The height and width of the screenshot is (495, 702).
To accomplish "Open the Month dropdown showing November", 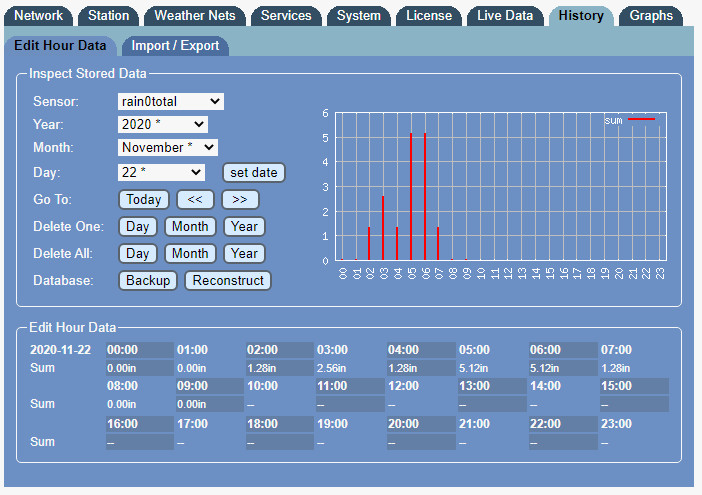I will (x=168, y=148).
